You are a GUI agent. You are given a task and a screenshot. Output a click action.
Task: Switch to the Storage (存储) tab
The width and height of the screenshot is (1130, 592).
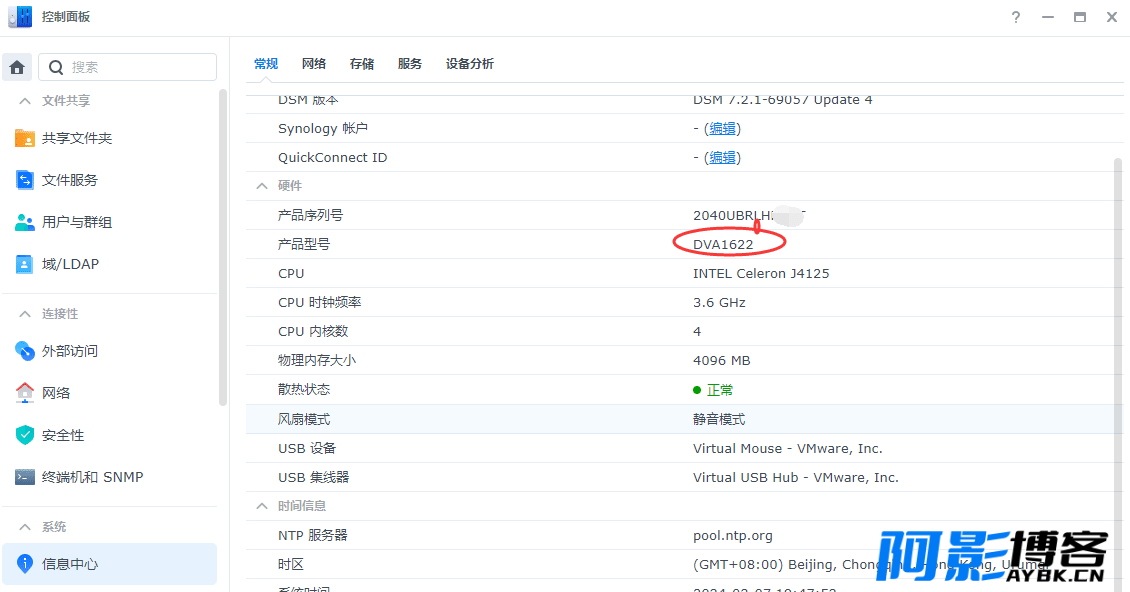(x=362, y=64)
